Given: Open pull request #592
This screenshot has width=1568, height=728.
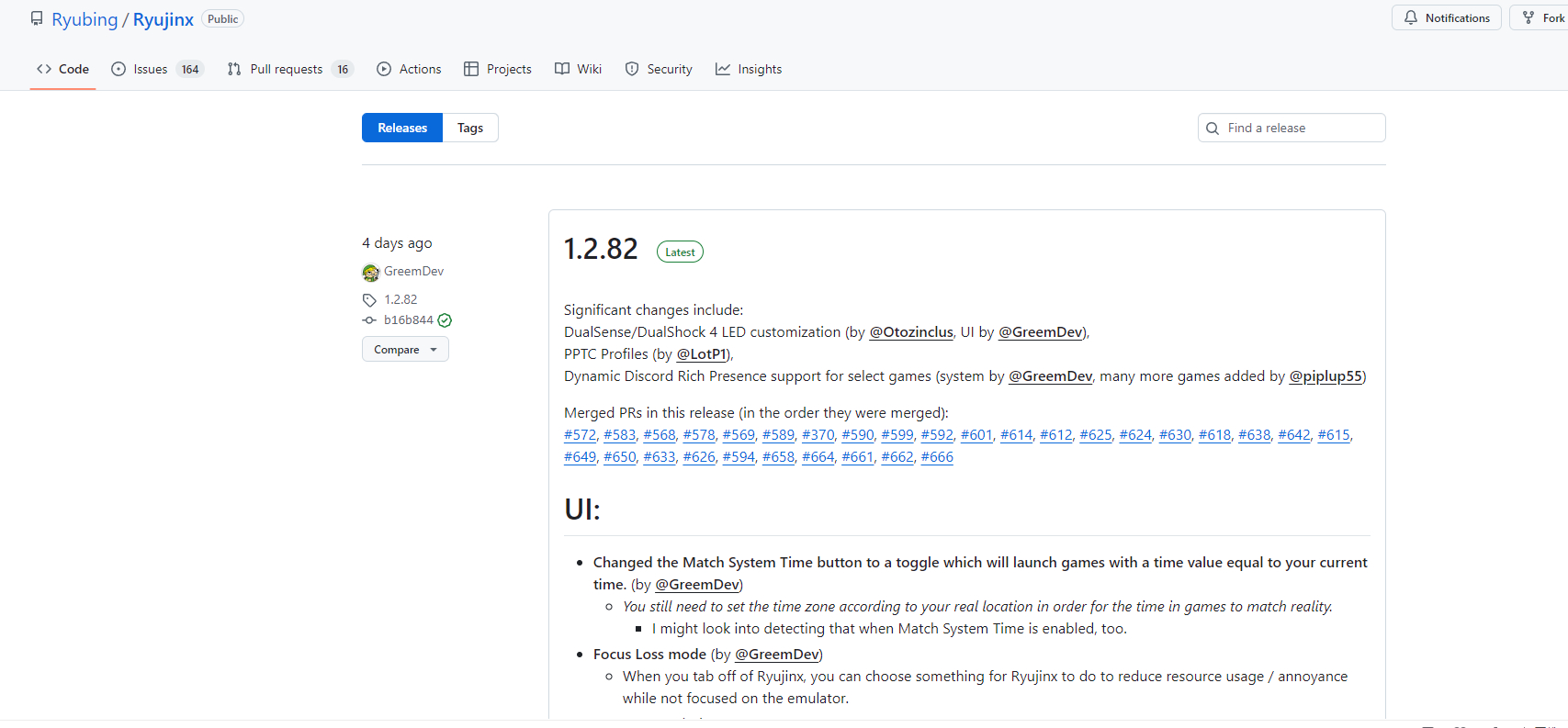Looking at the screenshot, I should point(937,435).
